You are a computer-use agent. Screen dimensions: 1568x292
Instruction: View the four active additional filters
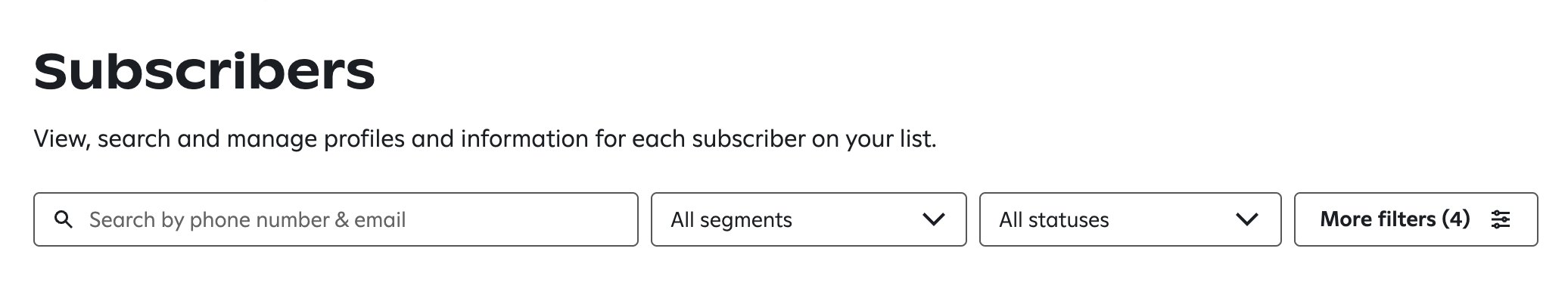pos(1415,219)
